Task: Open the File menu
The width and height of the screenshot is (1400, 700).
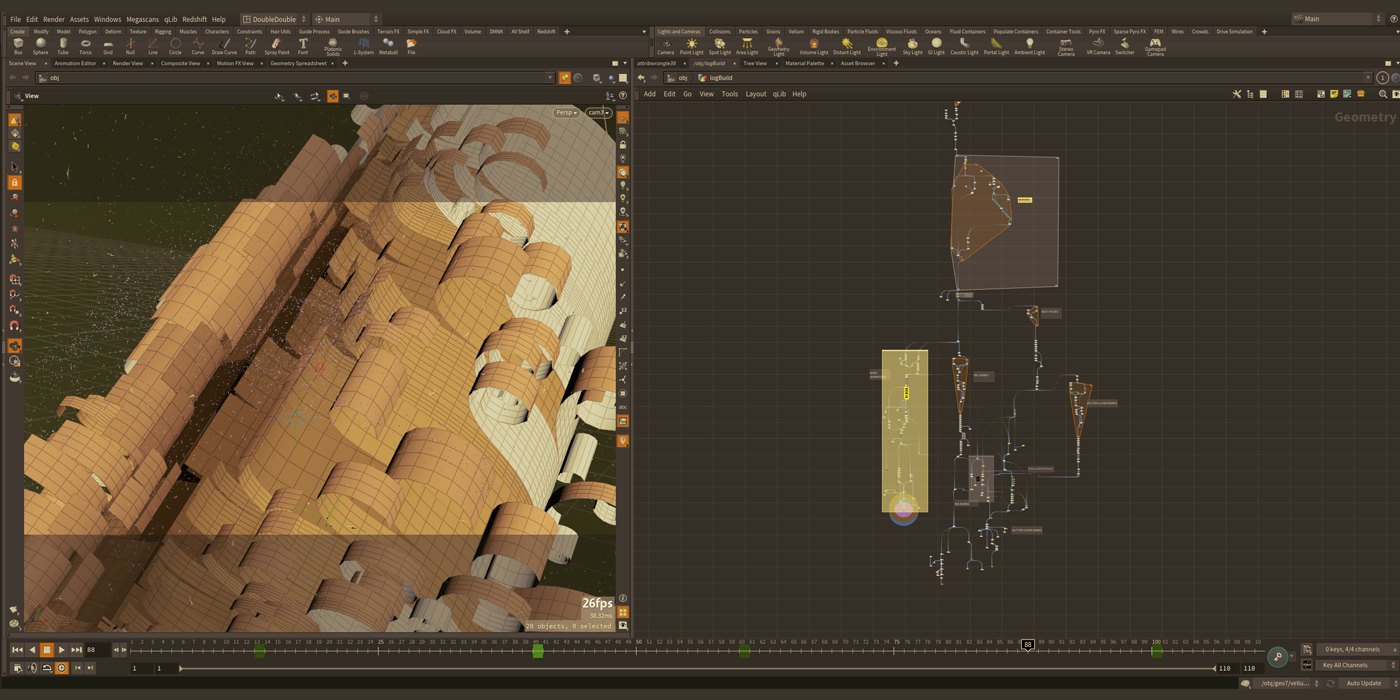Action: click(x=15, y=19)
